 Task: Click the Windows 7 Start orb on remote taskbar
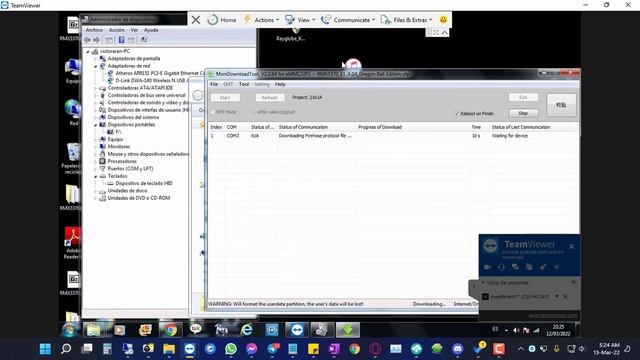click(69, 330)
